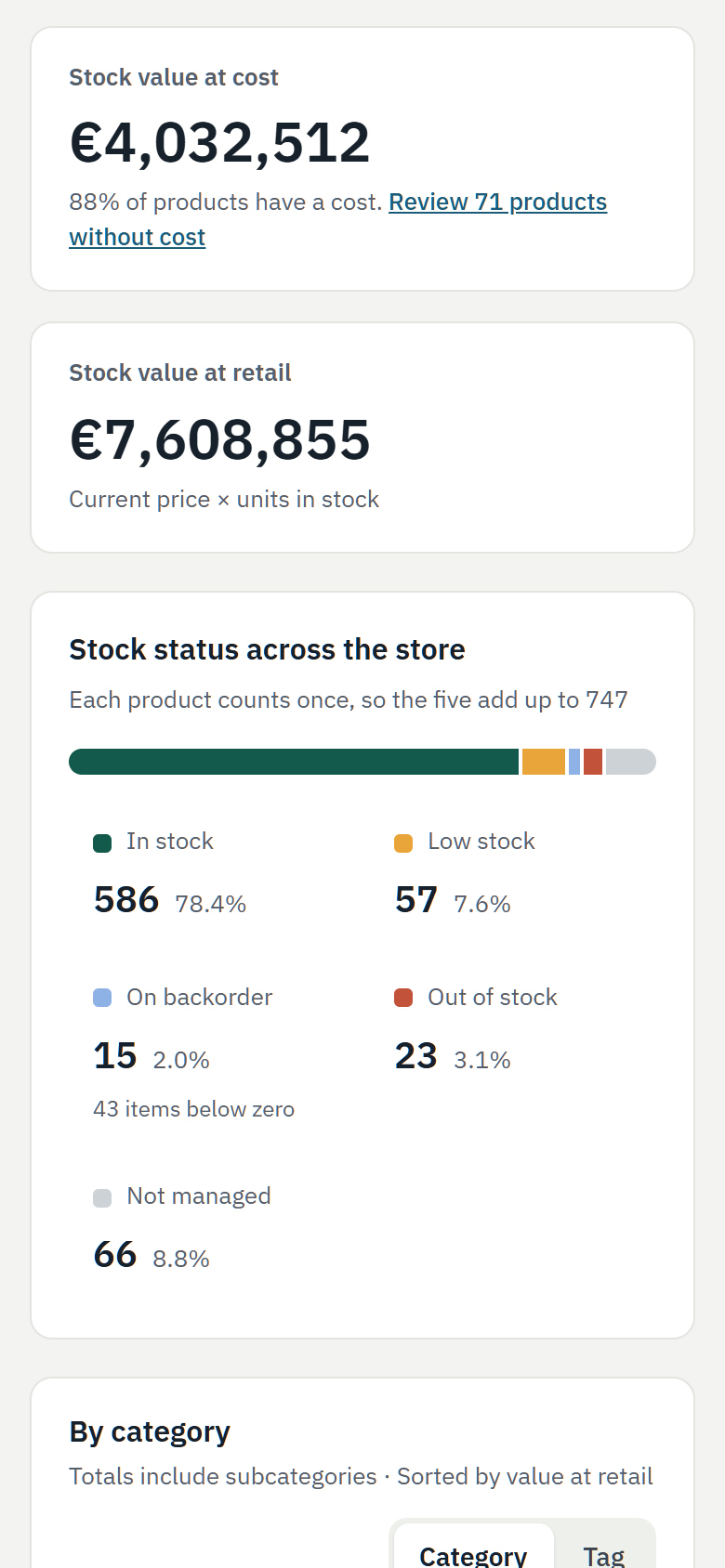Click the 43 items below zero note
The height and width of the screenshot is (1568, 725).
pos(193,1109)
